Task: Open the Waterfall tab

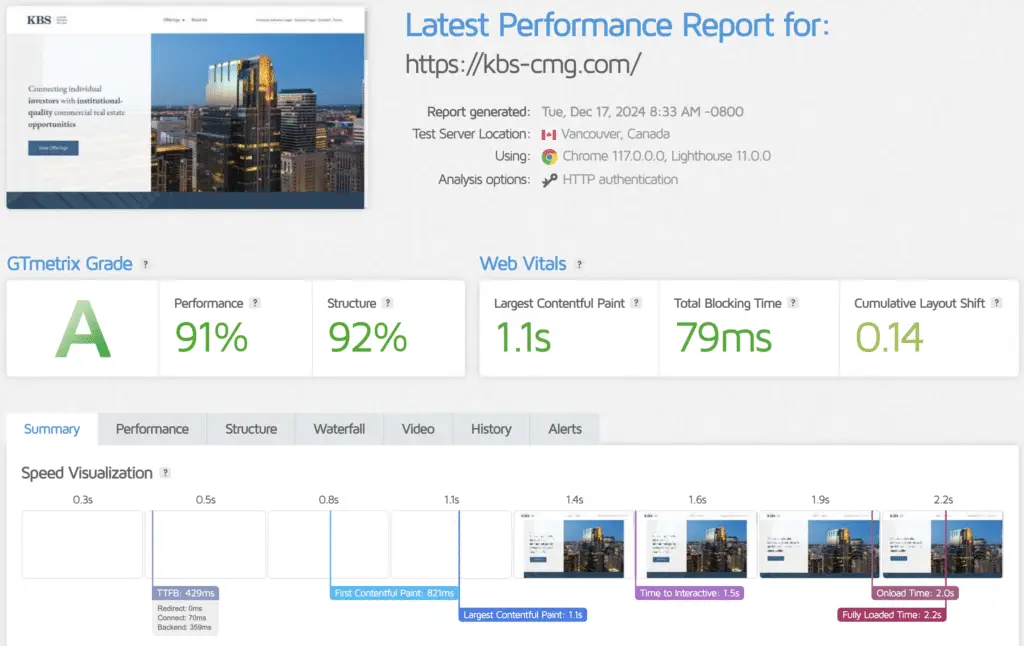Action: [339, 429]
